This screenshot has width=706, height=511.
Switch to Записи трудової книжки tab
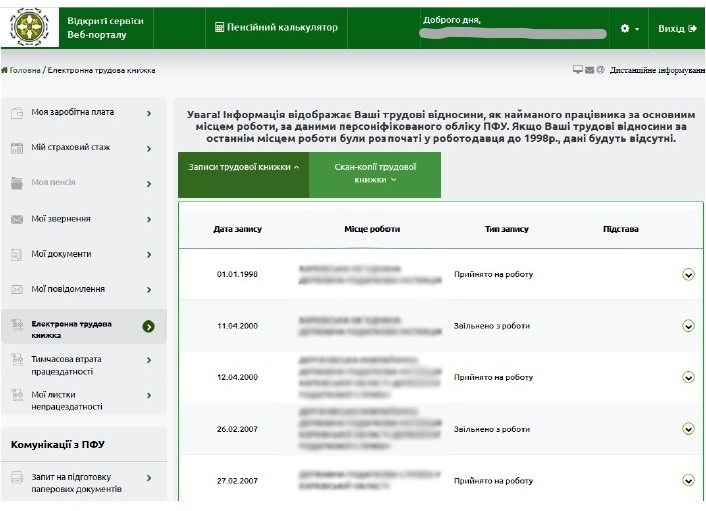tap(244, 175)
